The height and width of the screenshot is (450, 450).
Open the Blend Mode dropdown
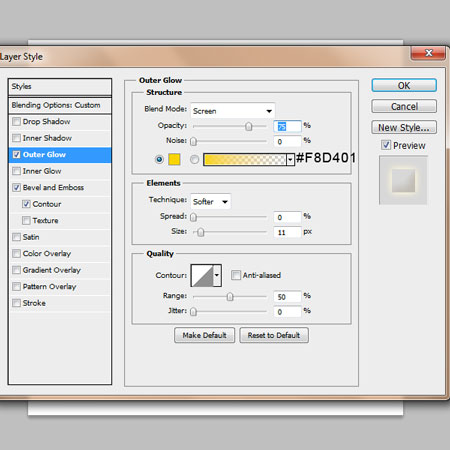[233, 111]
